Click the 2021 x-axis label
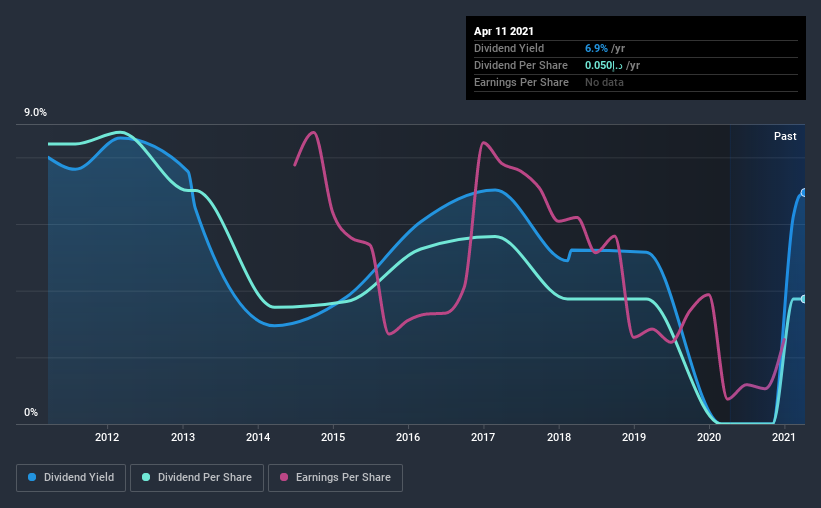The width and height of the screenshot is (821, 508). (784, 437)
